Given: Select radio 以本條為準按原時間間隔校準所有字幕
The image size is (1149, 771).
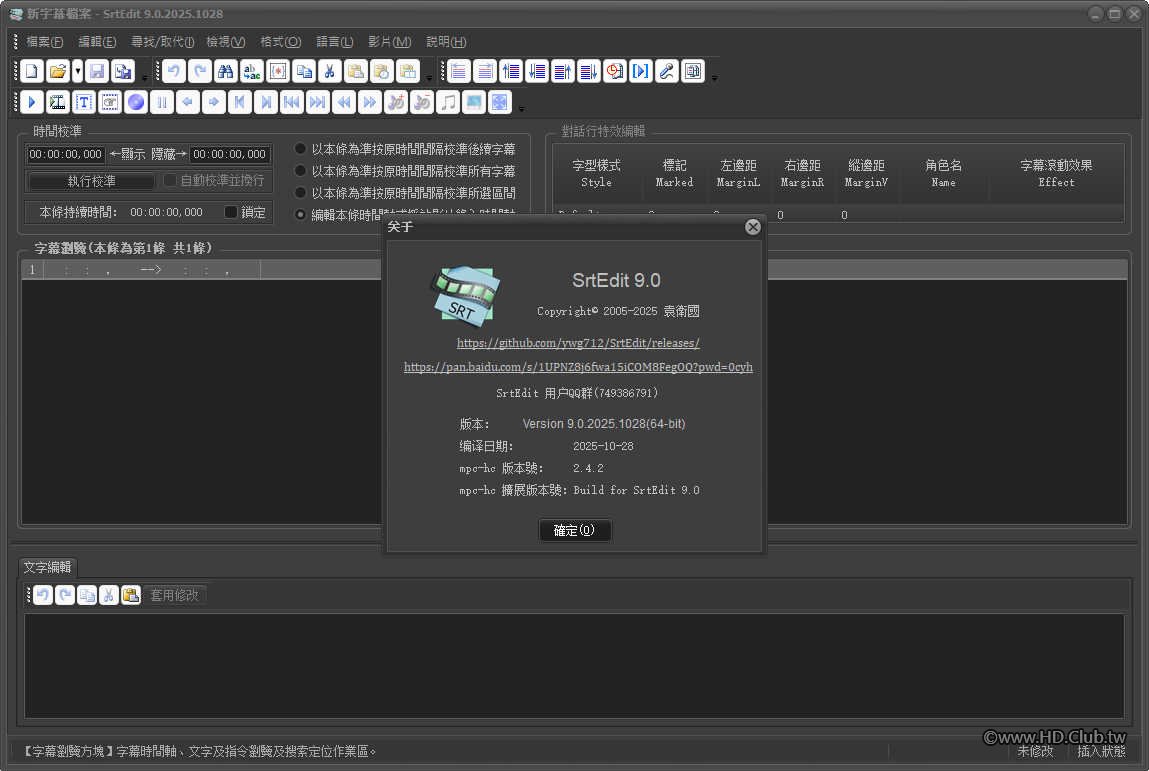Looking at the screenshot, I should point(300,171).
